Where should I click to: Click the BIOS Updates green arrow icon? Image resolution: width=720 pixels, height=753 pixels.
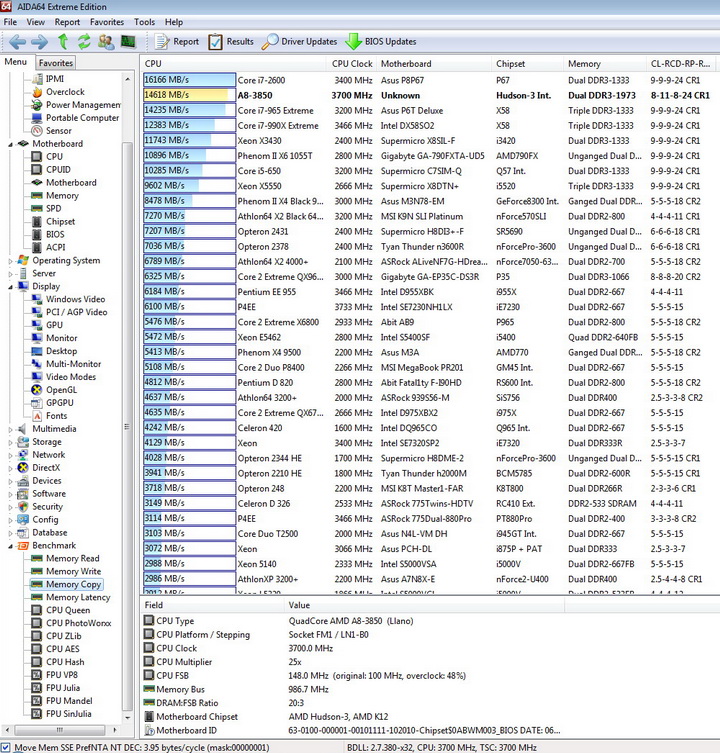(x=354, y=42)
